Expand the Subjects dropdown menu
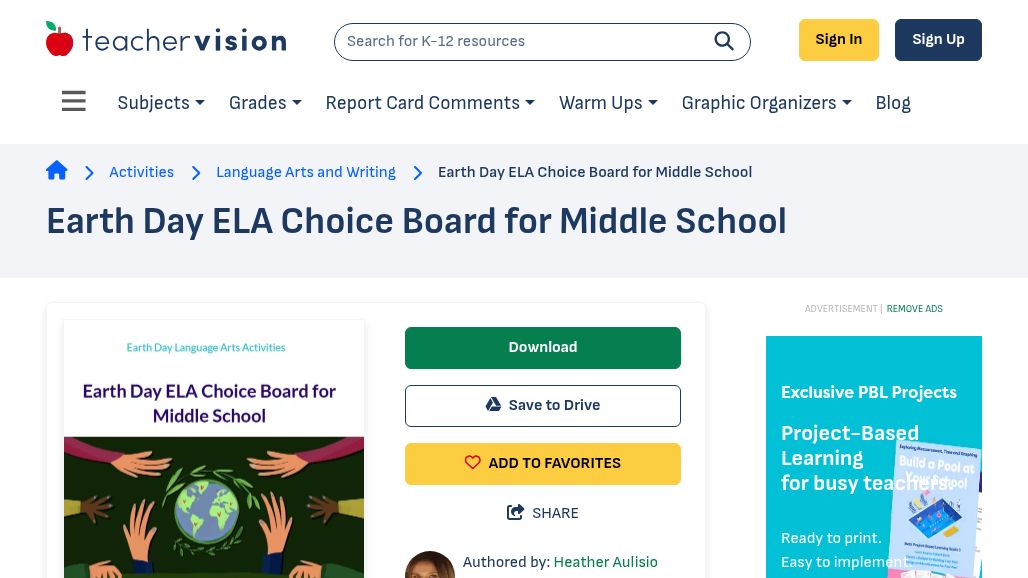 point(161,103)
